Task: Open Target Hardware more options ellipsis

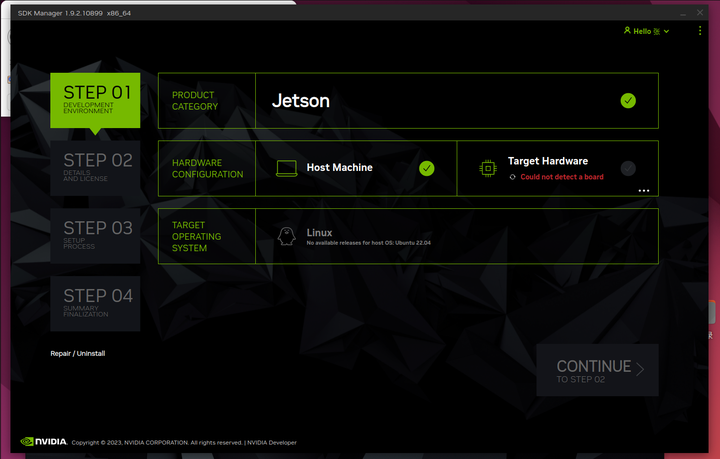Action: [x=644, y=190]
